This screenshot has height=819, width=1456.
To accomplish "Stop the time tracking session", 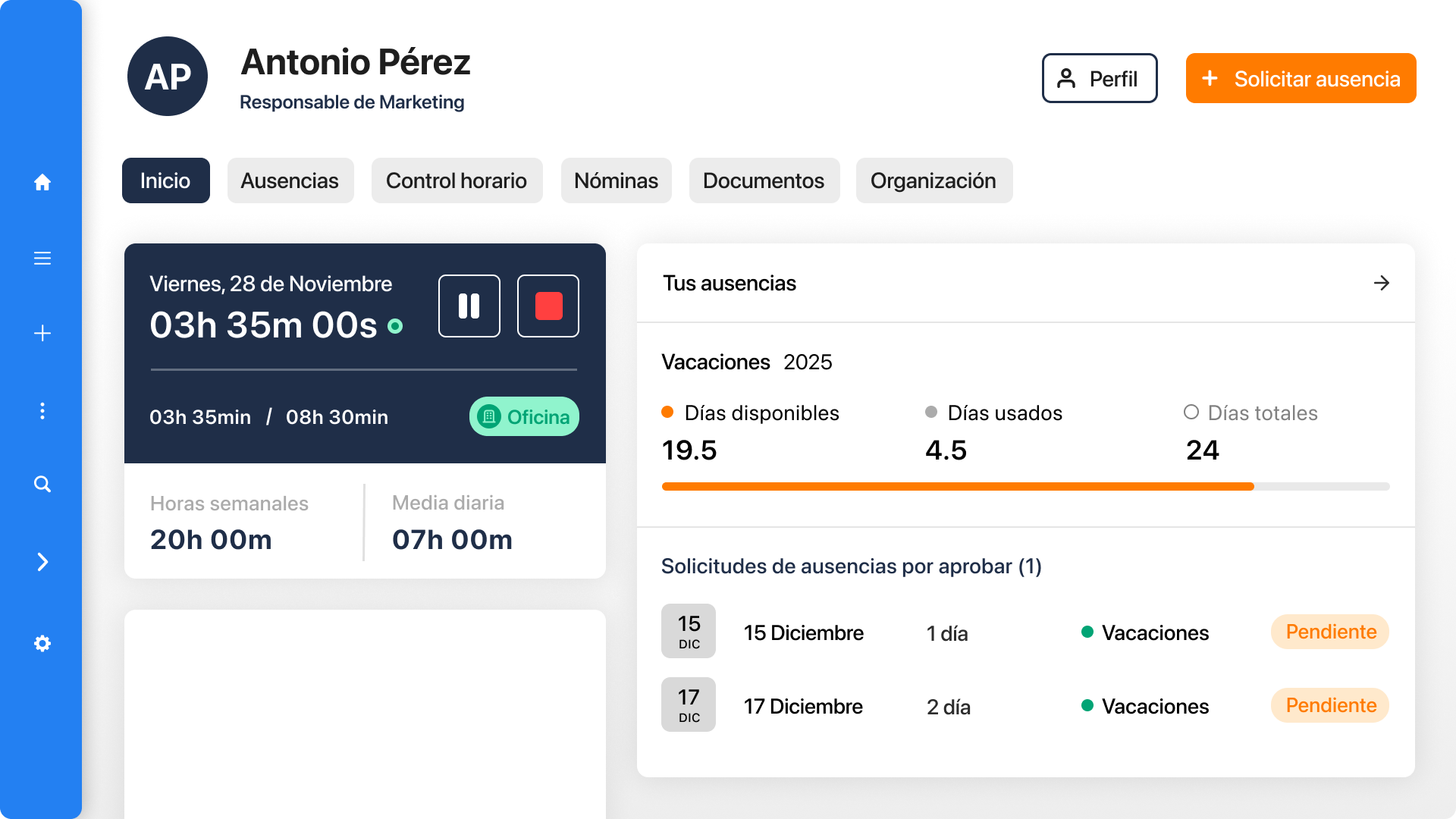I will pyautogui.click(x=548, y=306).
